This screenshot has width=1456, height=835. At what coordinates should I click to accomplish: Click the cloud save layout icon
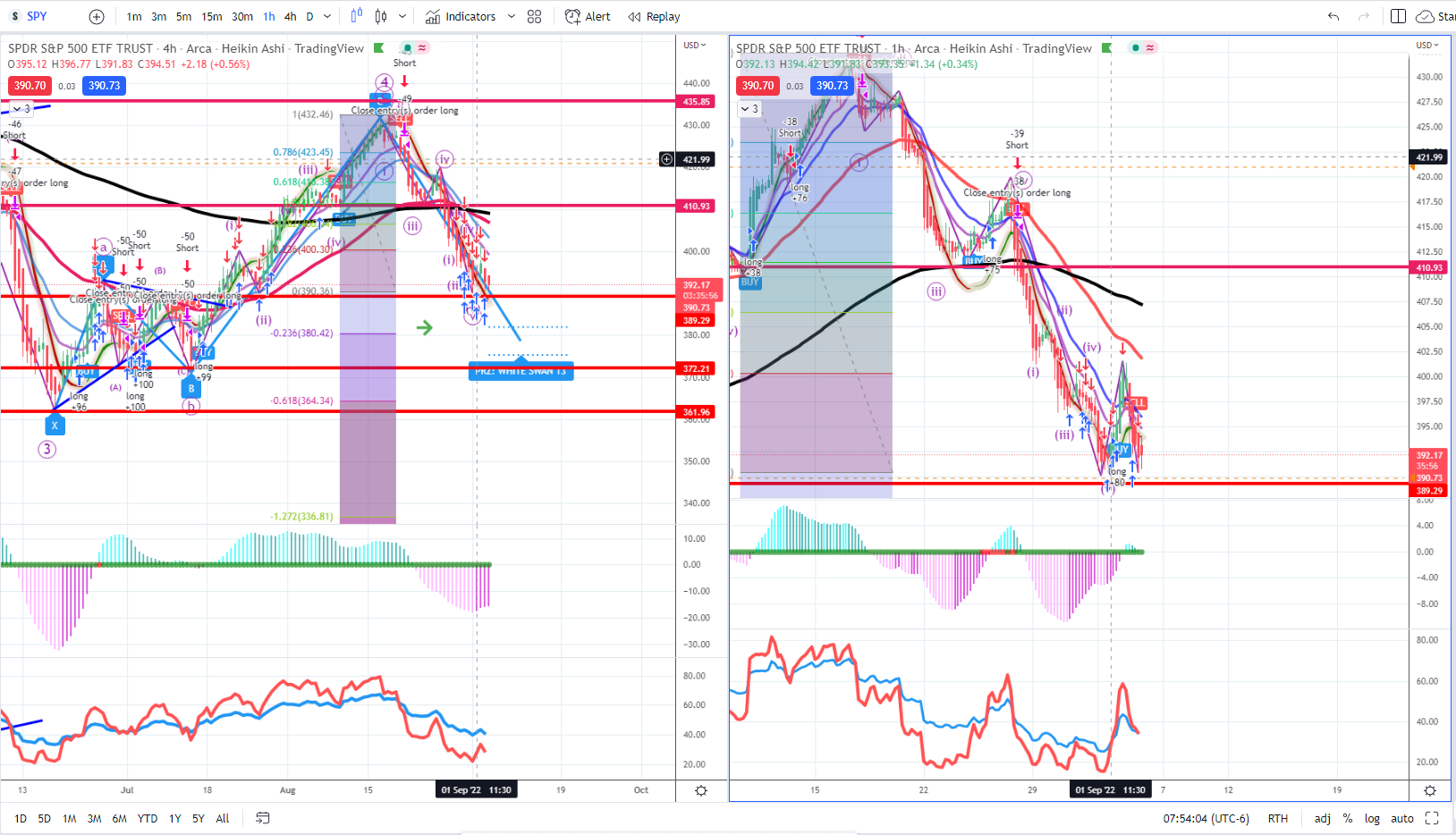(1425, 16)
